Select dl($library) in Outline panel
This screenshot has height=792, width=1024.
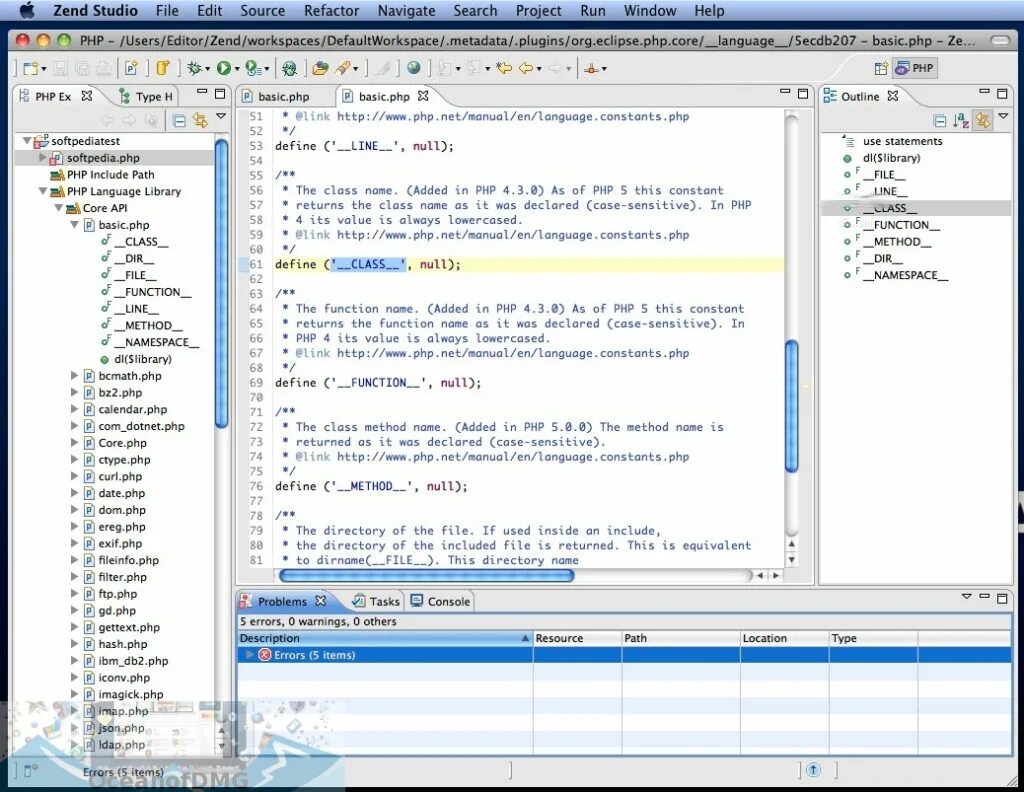[891, 158]
